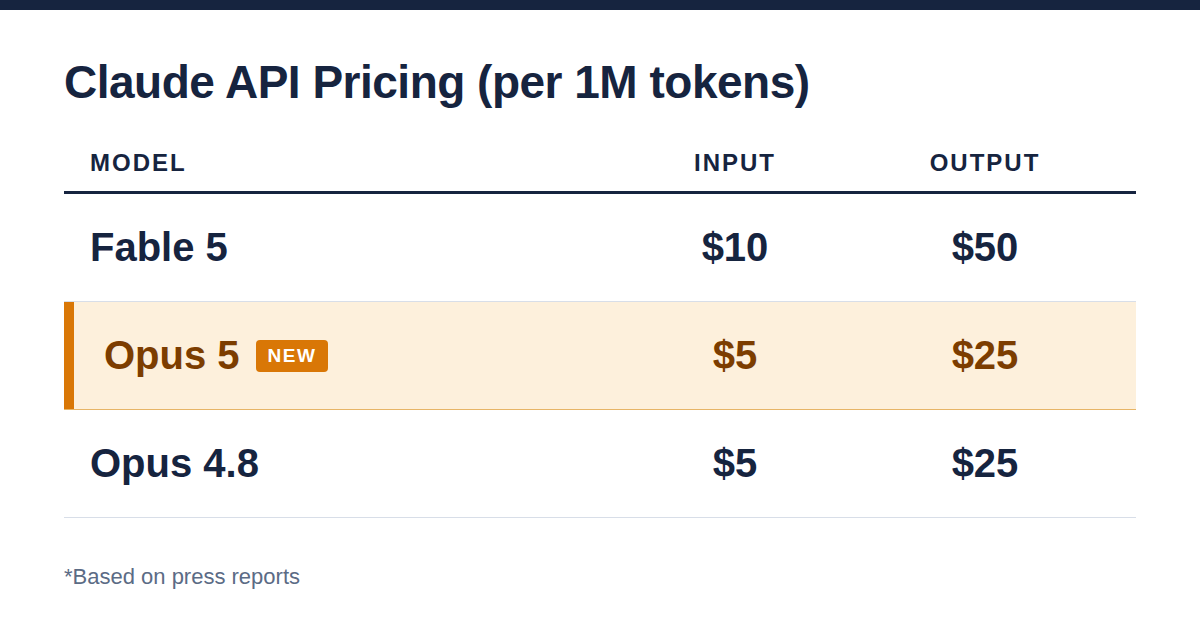Click the Fable 5 output price $50
The width and height of the screenshot is (1200, 630).
[985, 247]
